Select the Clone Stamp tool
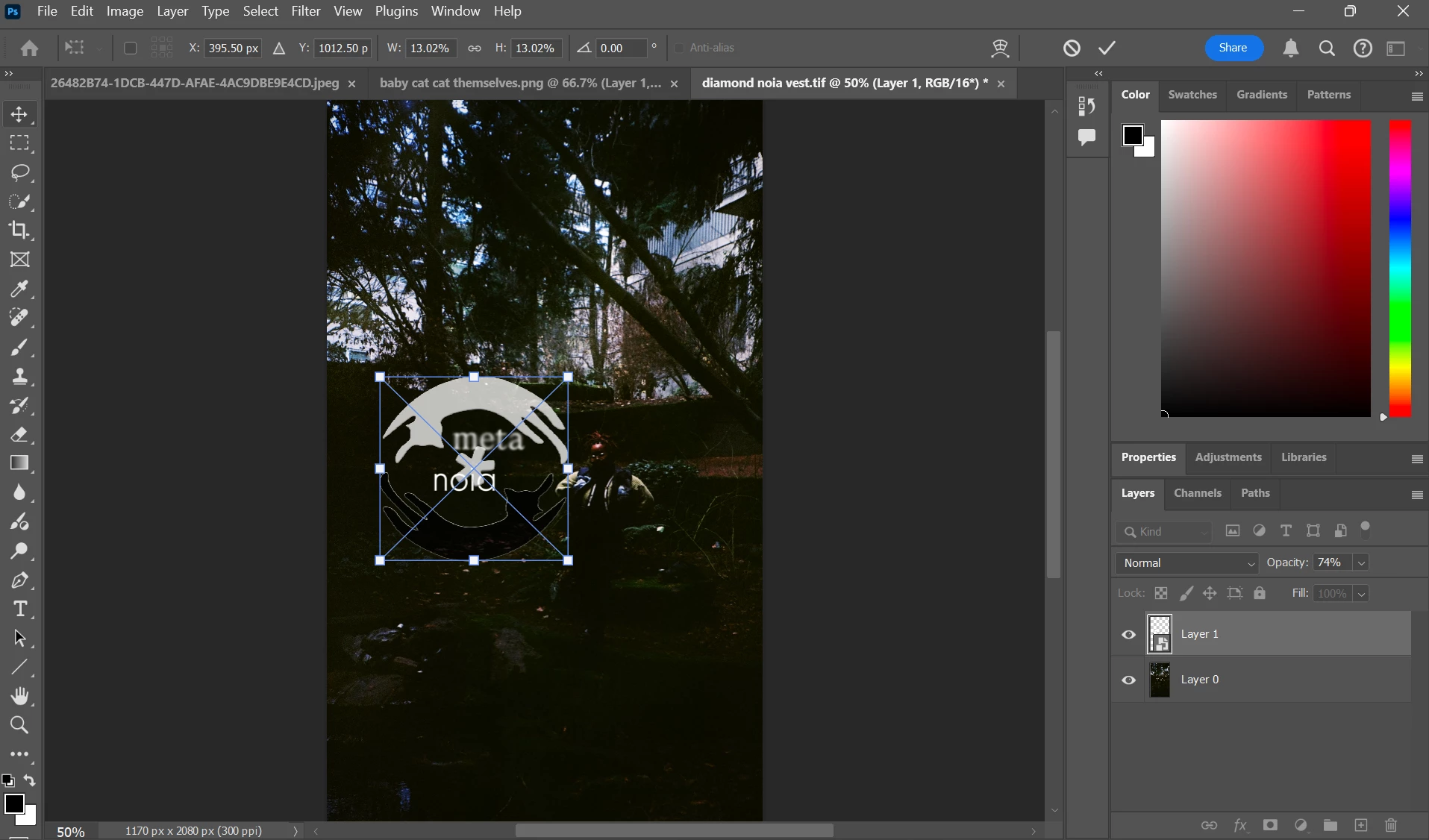The height and width of the screenshot is (840, 1429). tap(20, 376)
